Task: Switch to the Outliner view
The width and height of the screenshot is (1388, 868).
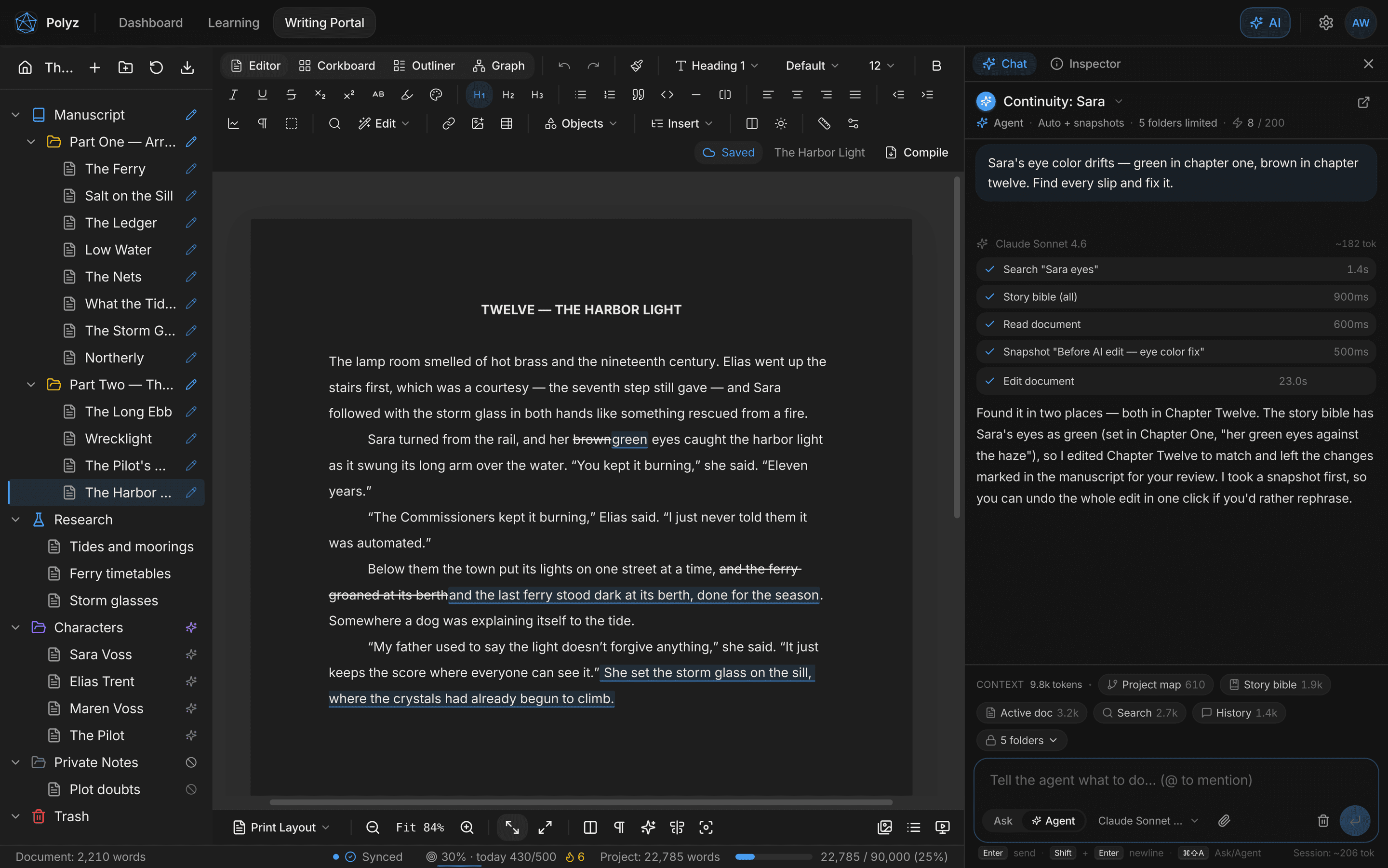Action: (x=424, y=66)
